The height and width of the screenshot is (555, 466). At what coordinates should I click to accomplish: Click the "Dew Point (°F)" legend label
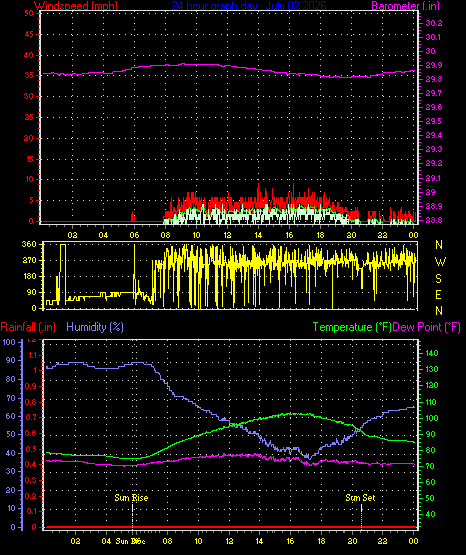click(x=427, y=327)
